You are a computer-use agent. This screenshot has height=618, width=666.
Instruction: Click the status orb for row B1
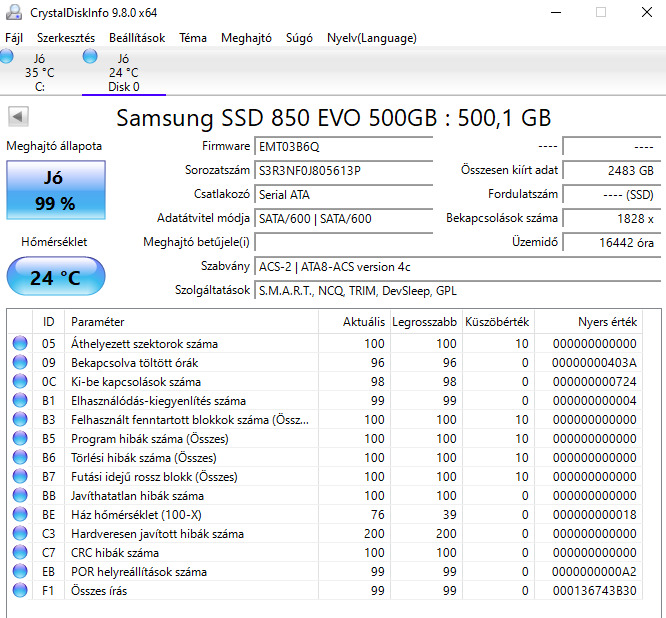click(x=20, y=400)
